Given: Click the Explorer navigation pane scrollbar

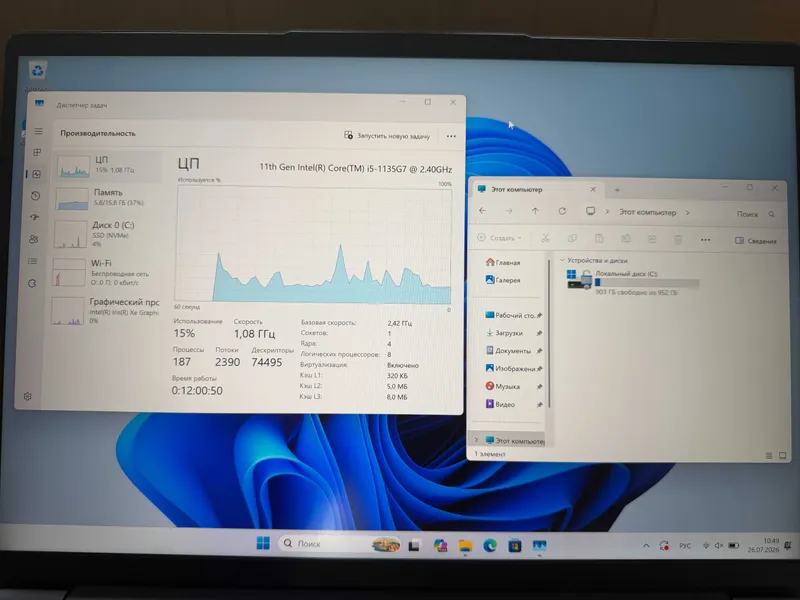Looking at the screenshot, I should [x=549, y=334].
